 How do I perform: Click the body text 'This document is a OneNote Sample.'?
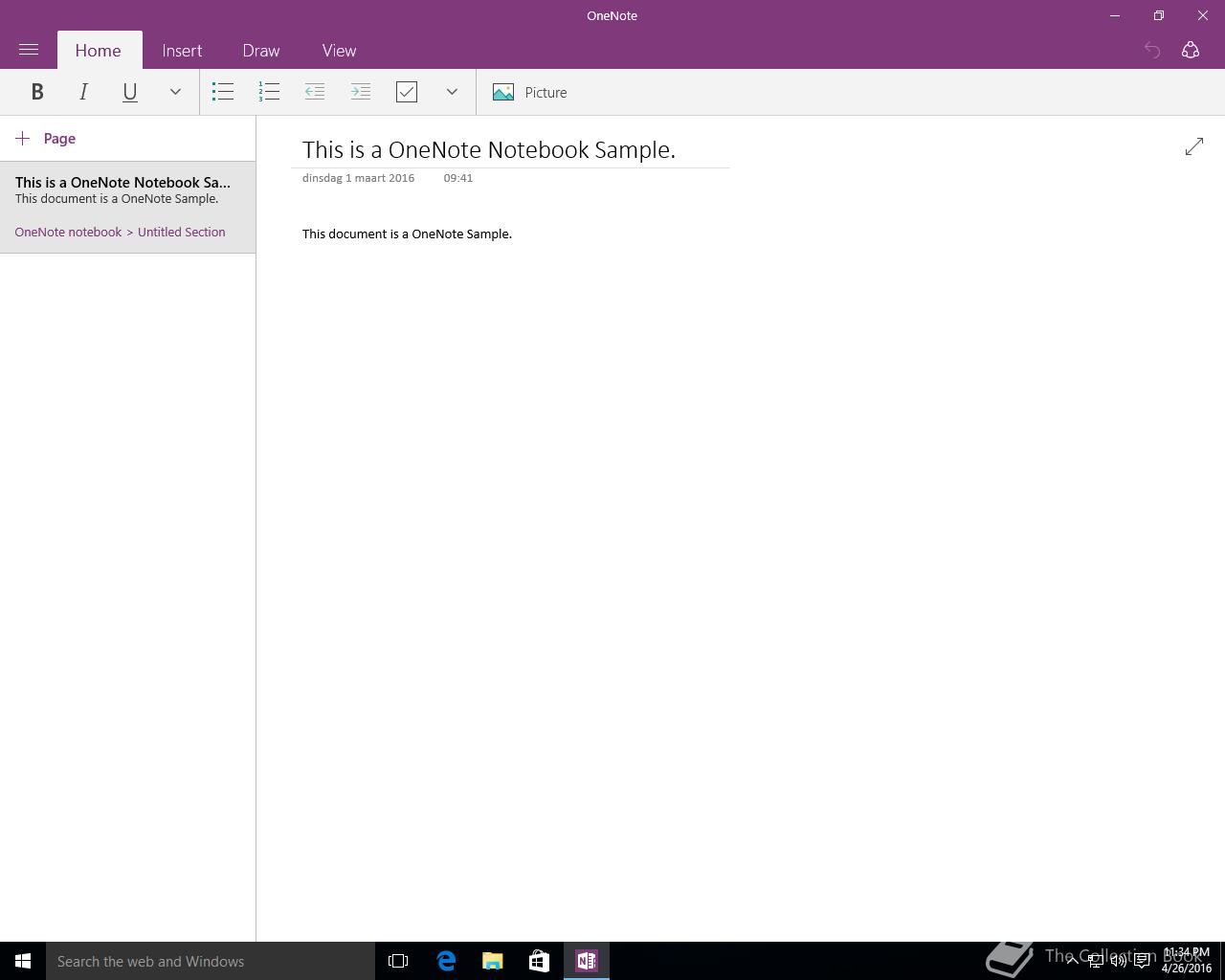click(x=407, y=234)
